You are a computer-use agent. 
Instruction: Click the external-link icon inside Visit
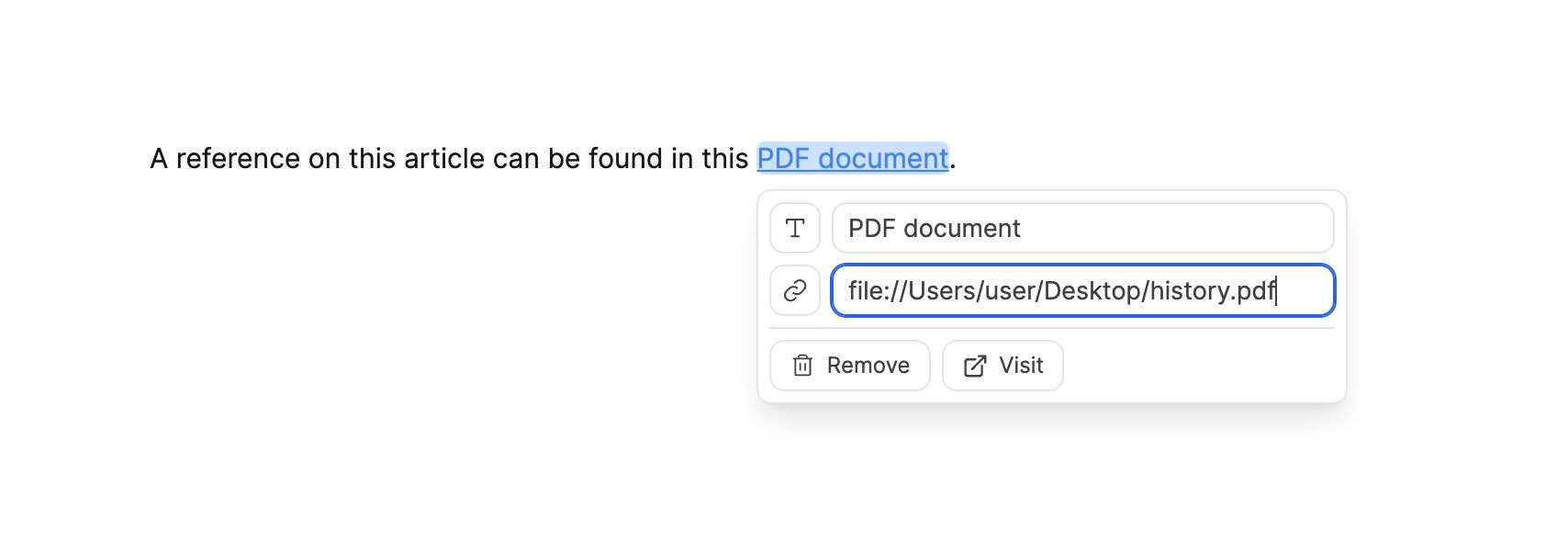[x=974, y=365]
